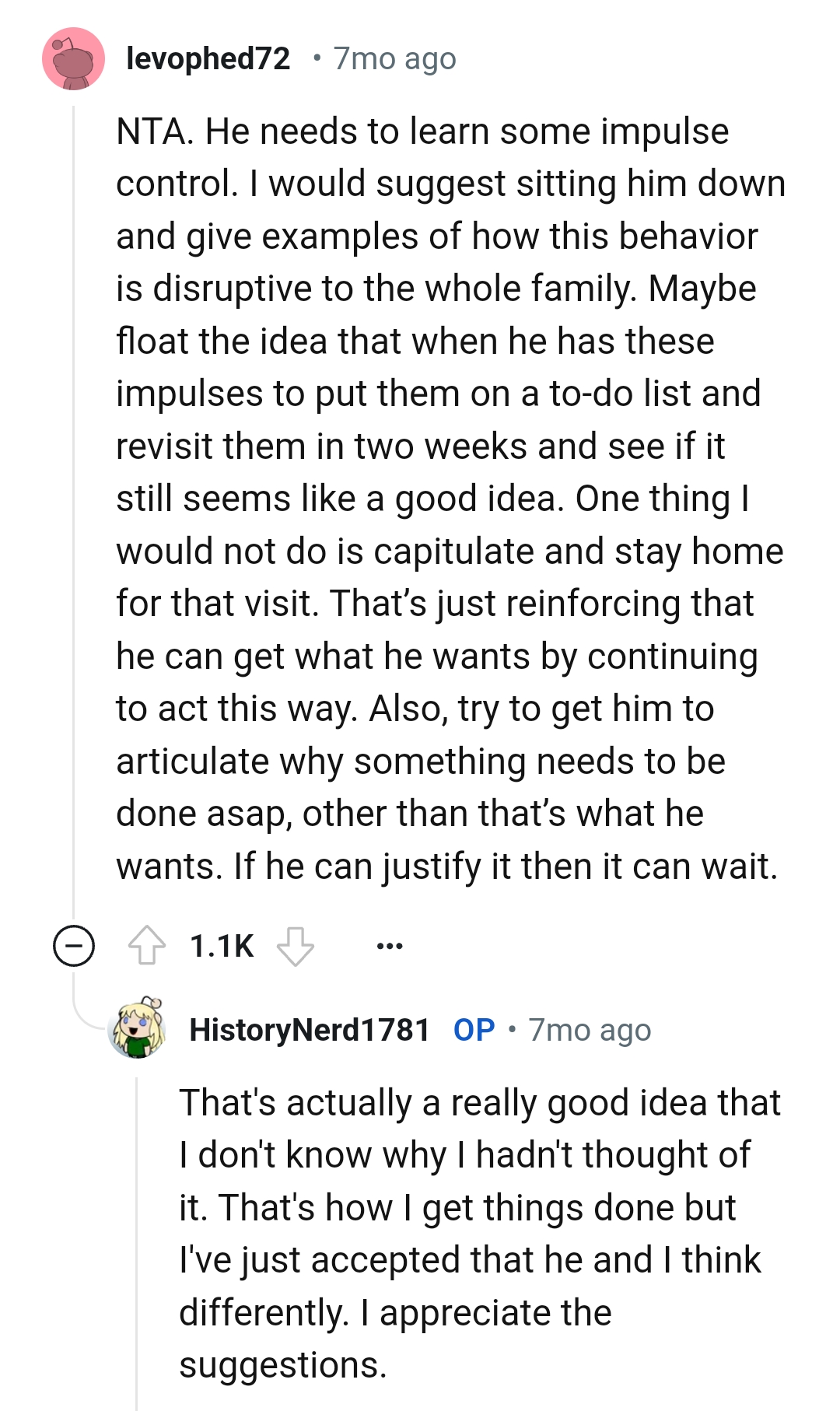The width and height of the screenshot is (840, 1411).
Task: Click the 7mo ago timestamp on the top comment
Action: 392,58
